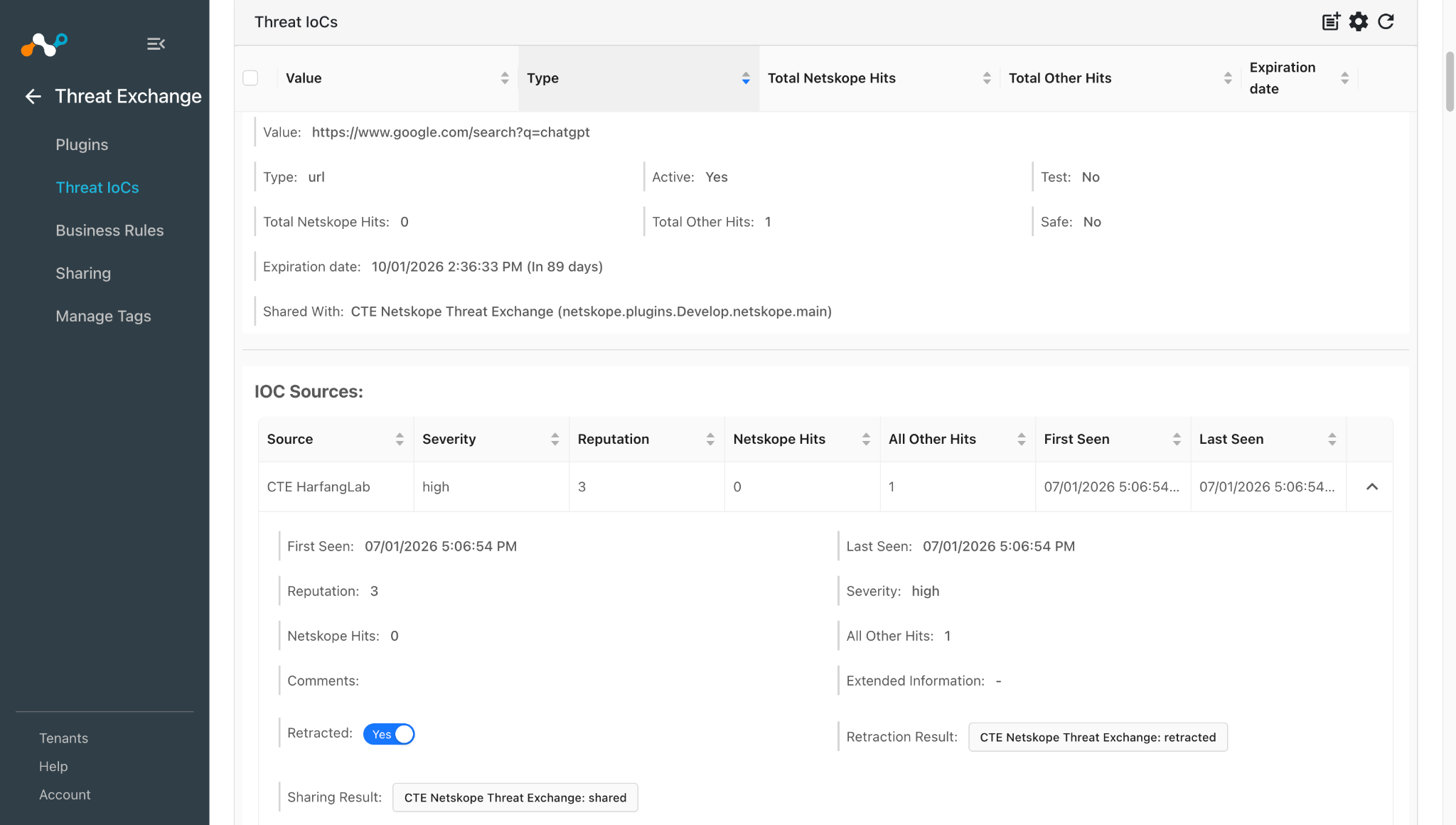This screenshot has width=1456, height=825.
Task: Click the page vertical scrollbar
Action: [x=1450, y=82]
